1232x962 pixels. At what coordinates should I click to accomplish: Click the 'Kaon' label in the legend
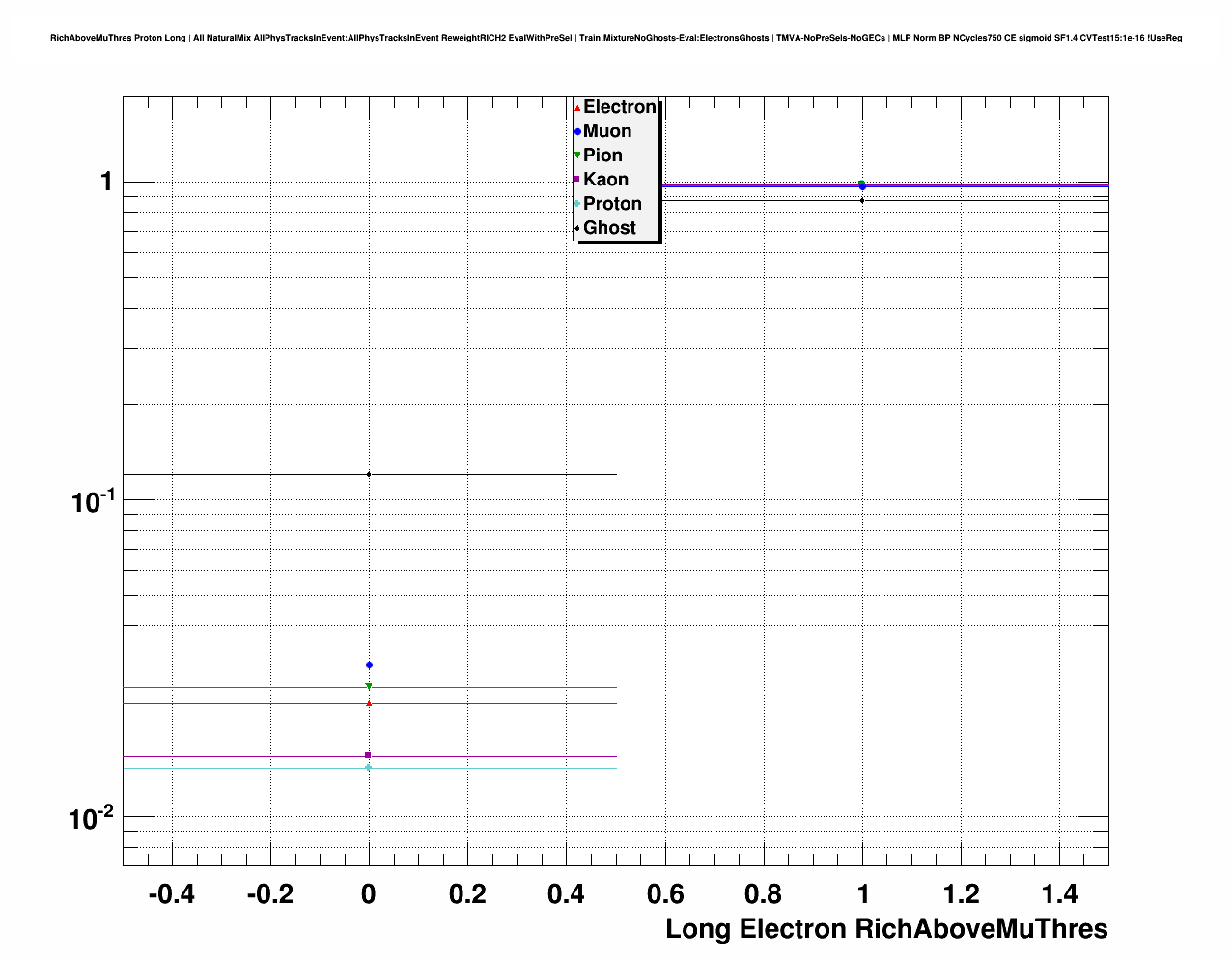605,180
